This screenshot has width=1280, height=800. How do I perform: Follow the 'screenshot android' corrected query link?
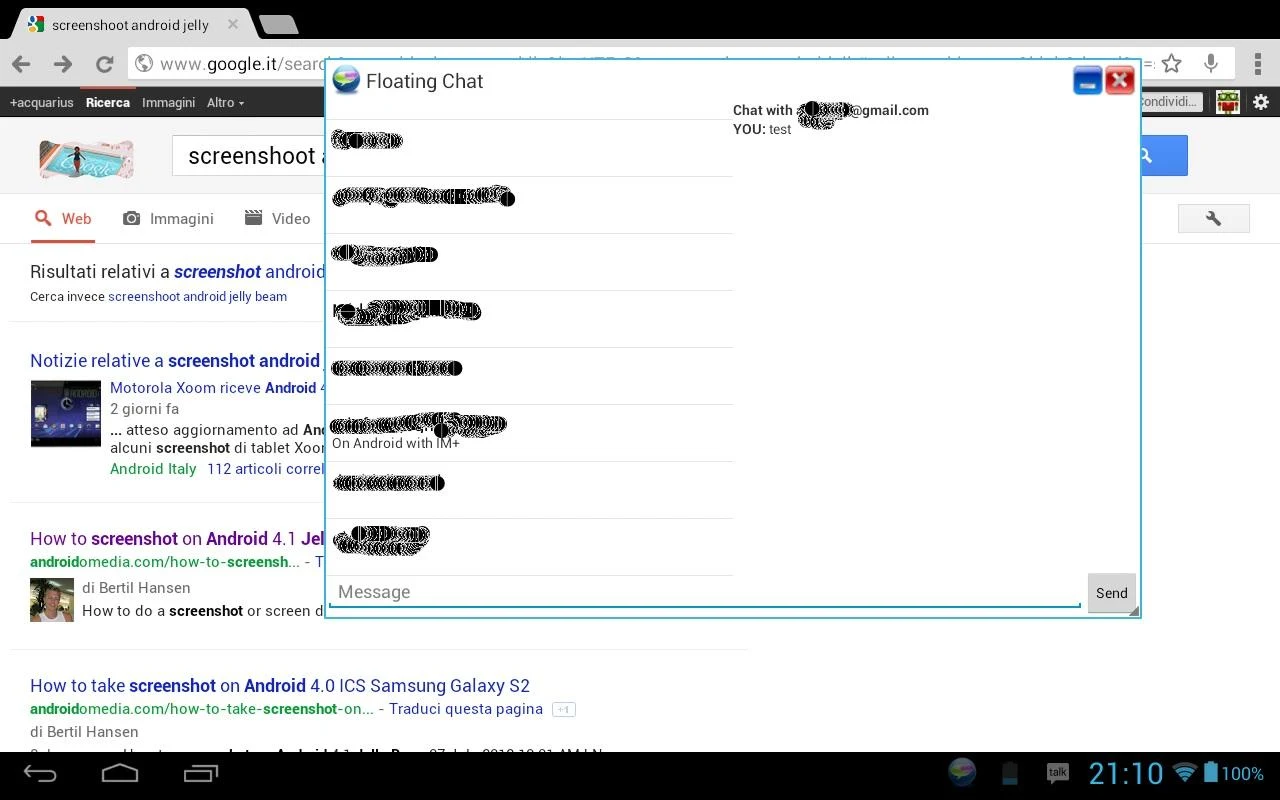click(x=249, y=271)
